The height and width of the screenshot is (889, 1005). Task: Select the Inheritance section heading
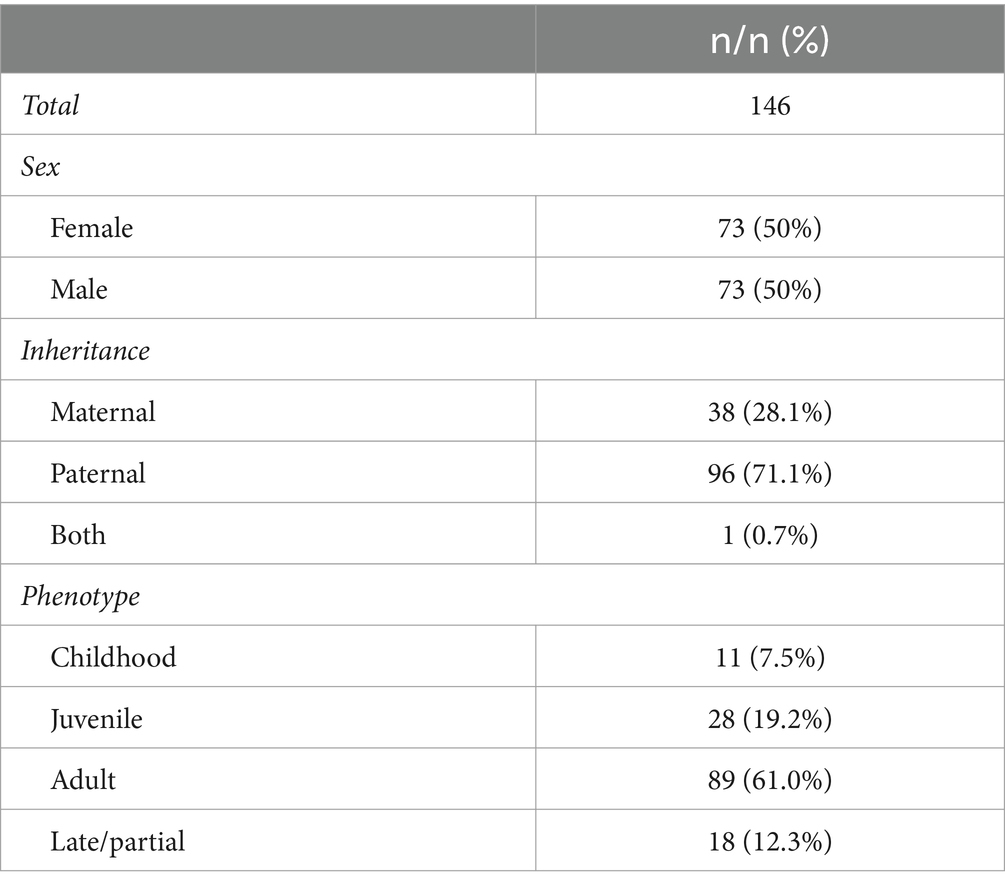click(85, 351)
